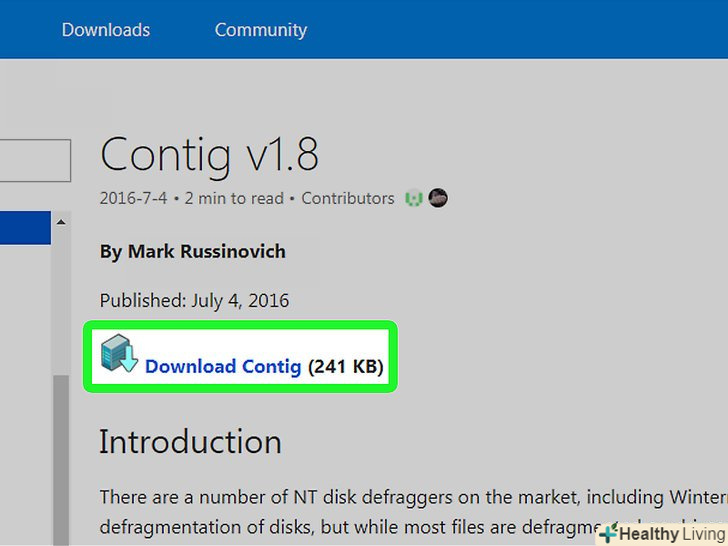Image resolution: width=728 pixels, height=546 pixels.
Task: Click the dark round contributor avatar
Action: point(438,198)
